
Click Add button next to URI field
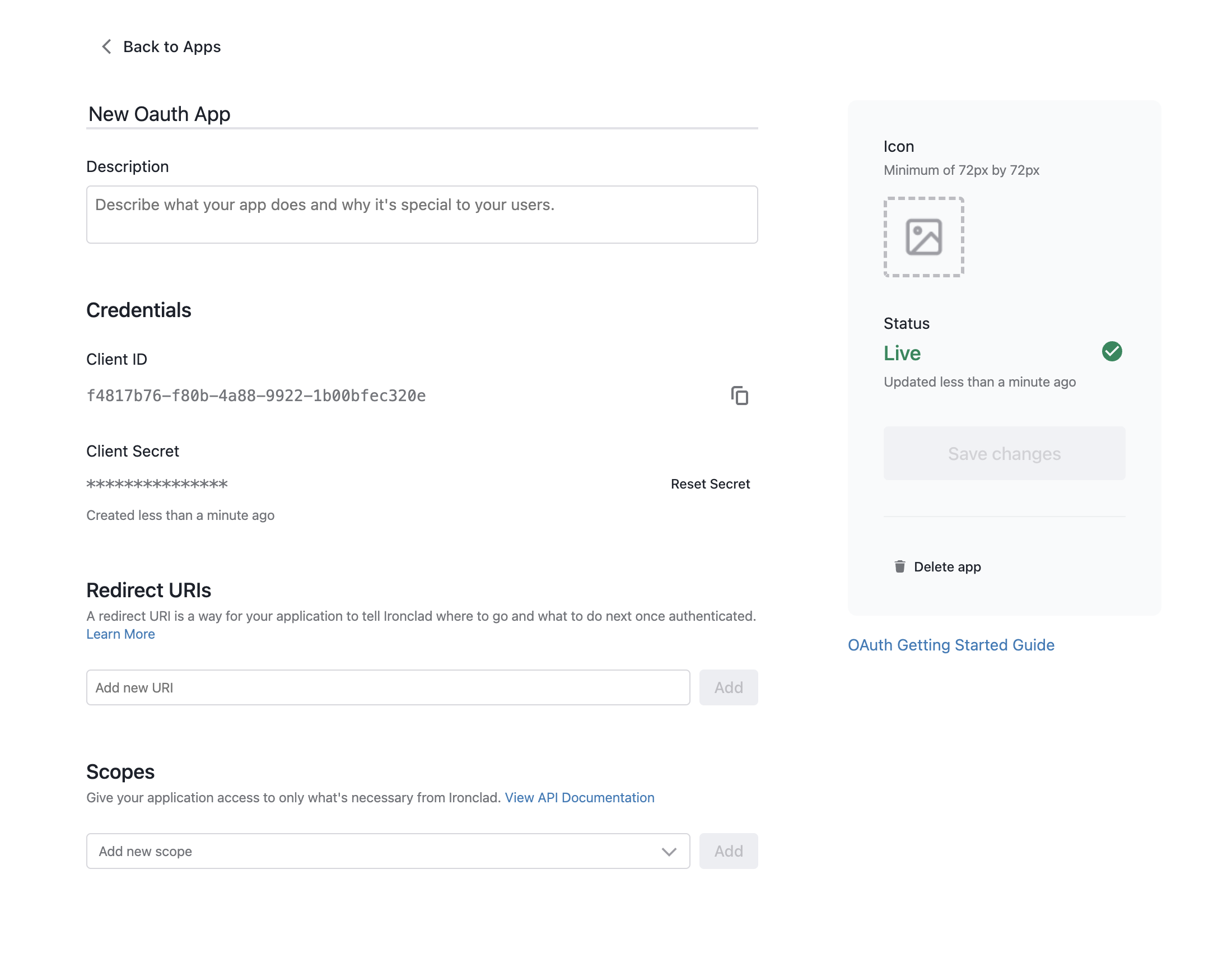(728, 688)
